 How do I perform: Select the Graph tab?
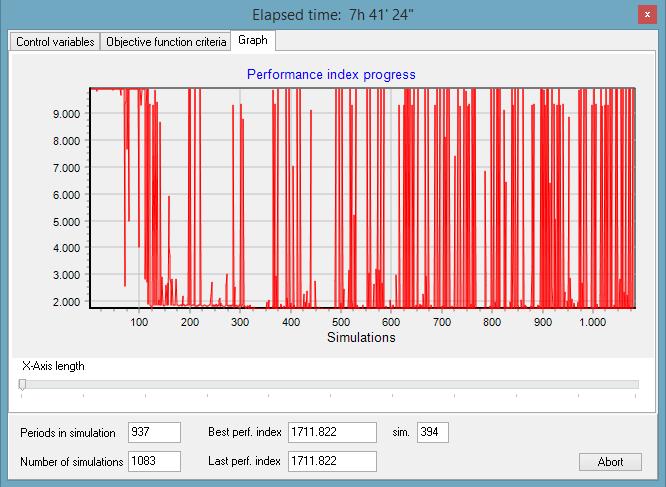[253, 40]
